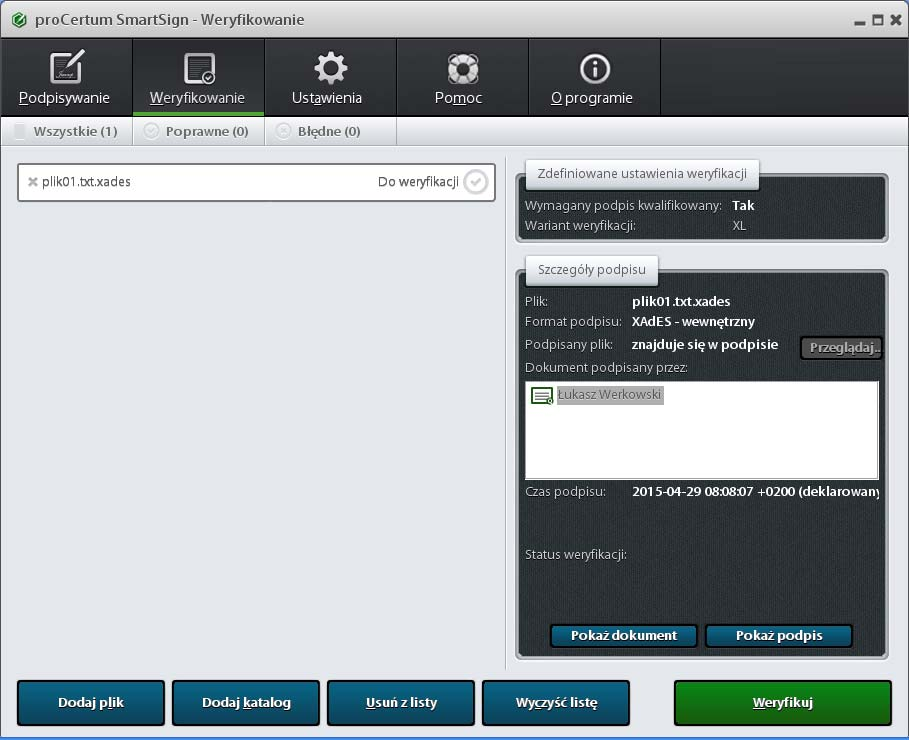Click the Wariant weryfikacji XL value
This screenshot has height=740, width=909.
(x=739, y=226)
